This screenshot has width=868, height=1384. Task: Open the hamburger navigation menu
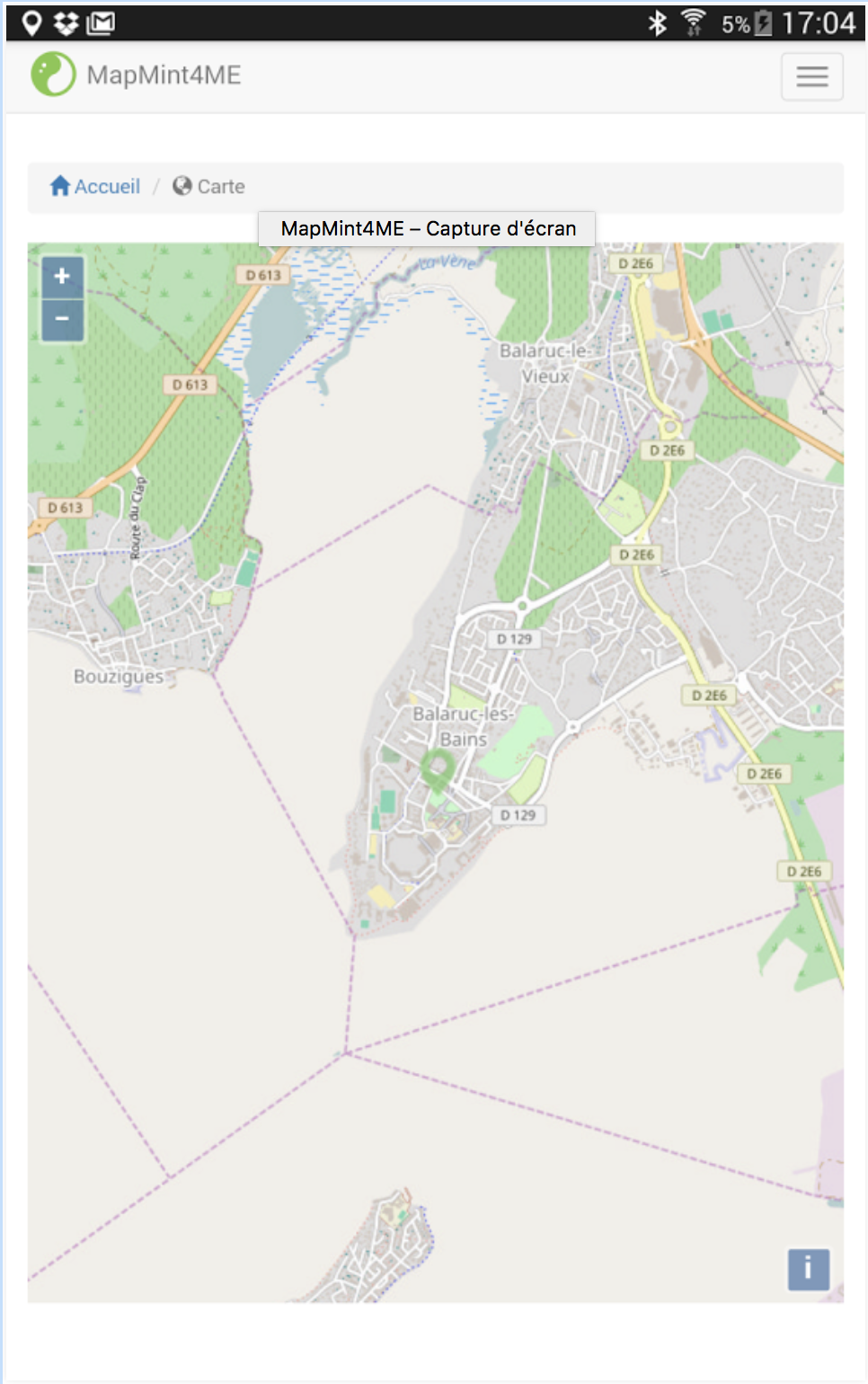pyautogui.click(x=811, y=76)
